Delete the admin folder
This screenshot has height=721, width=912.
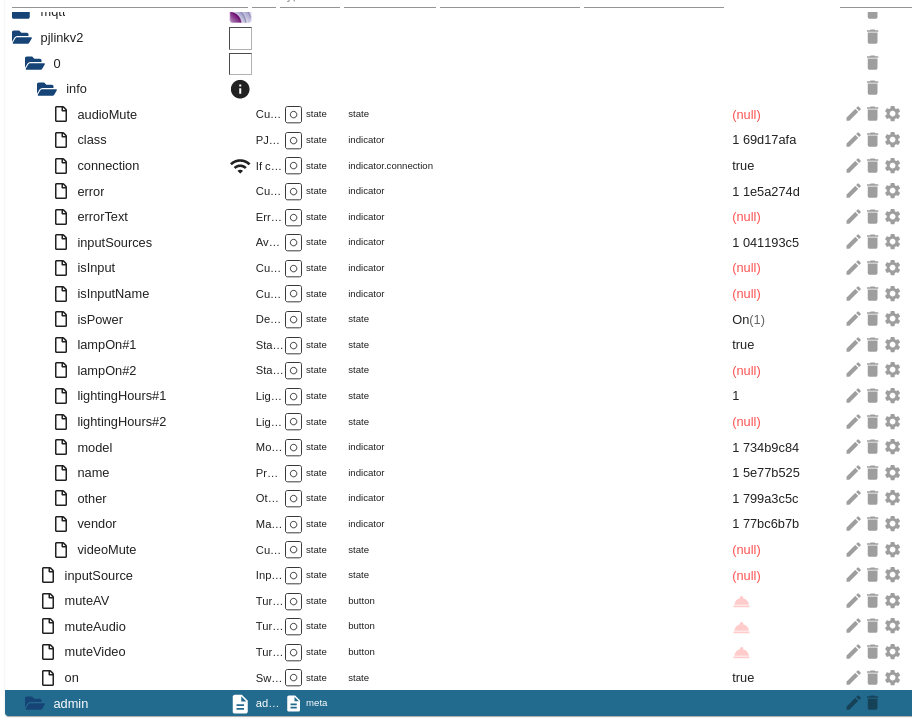pos(872,703)
